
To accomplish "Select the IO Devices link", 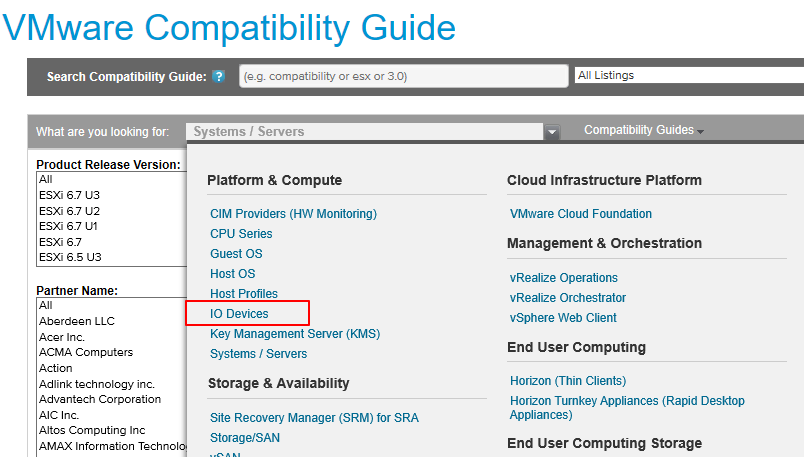I will 239,314.
